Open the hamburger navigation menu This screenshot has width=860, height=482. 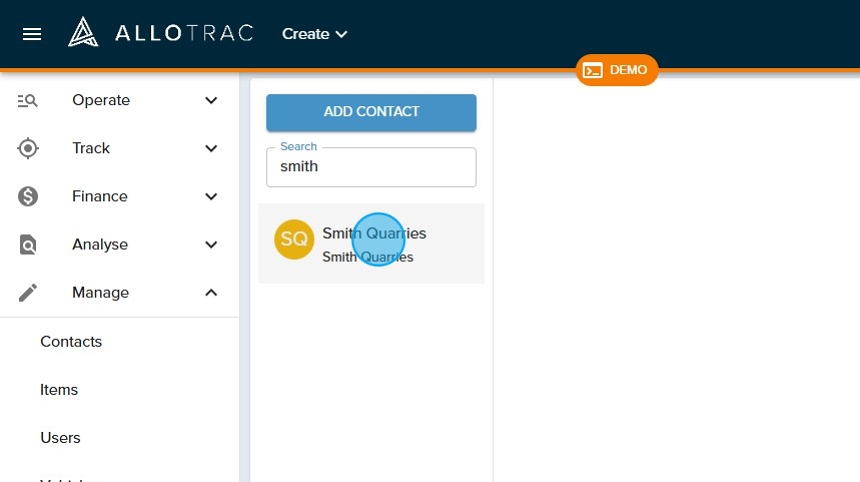tap(32, 34)
